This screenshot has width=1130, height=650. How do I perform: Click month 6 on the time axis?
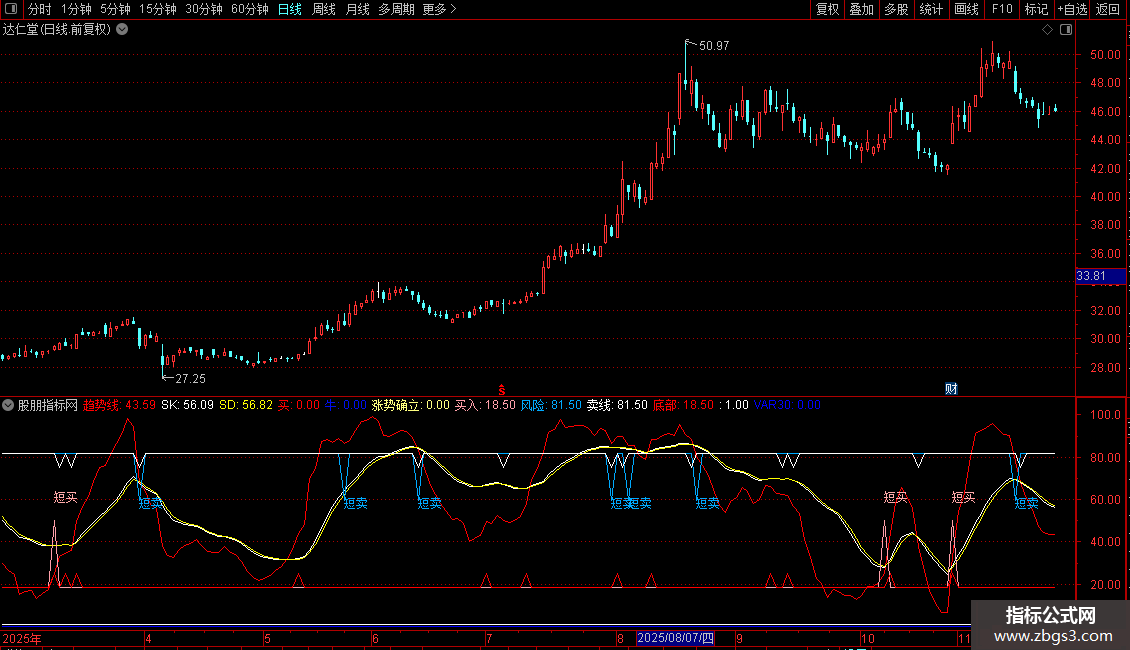pyautogui.click(x=375, y=638)
